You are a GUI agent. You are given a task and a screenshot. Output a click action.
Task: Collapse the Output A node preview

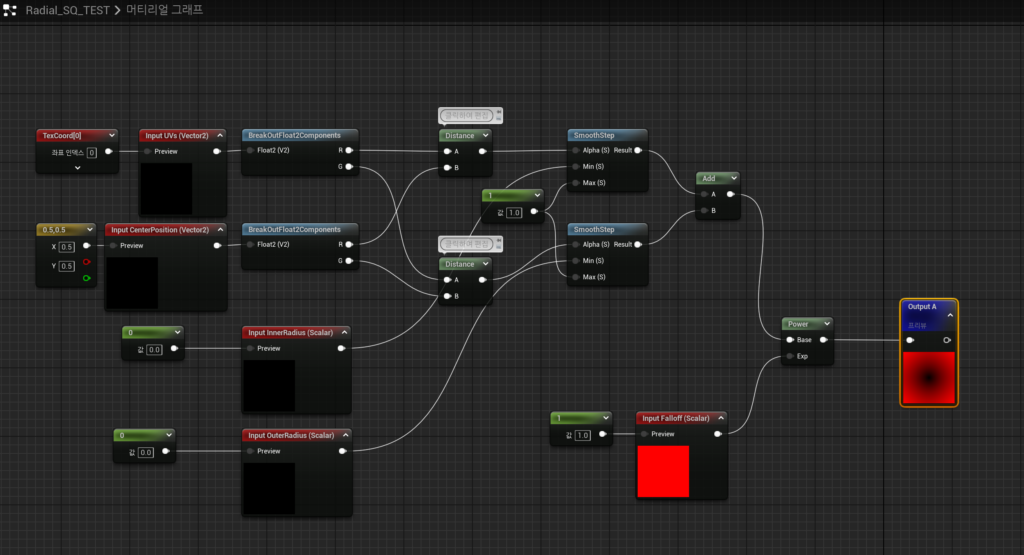tap(950, 315)
